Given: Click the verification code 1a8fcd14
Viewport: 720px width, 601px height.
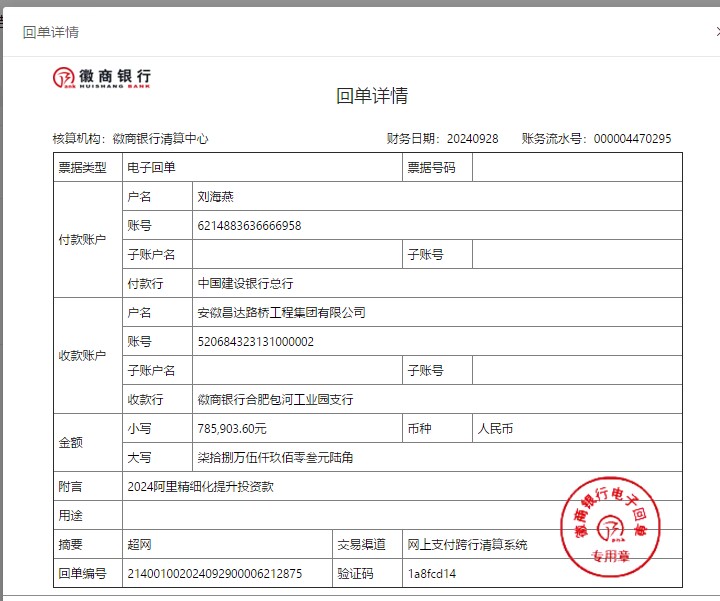Looking at the screenshot, I should pyautogui.click(x=432, y=574).
